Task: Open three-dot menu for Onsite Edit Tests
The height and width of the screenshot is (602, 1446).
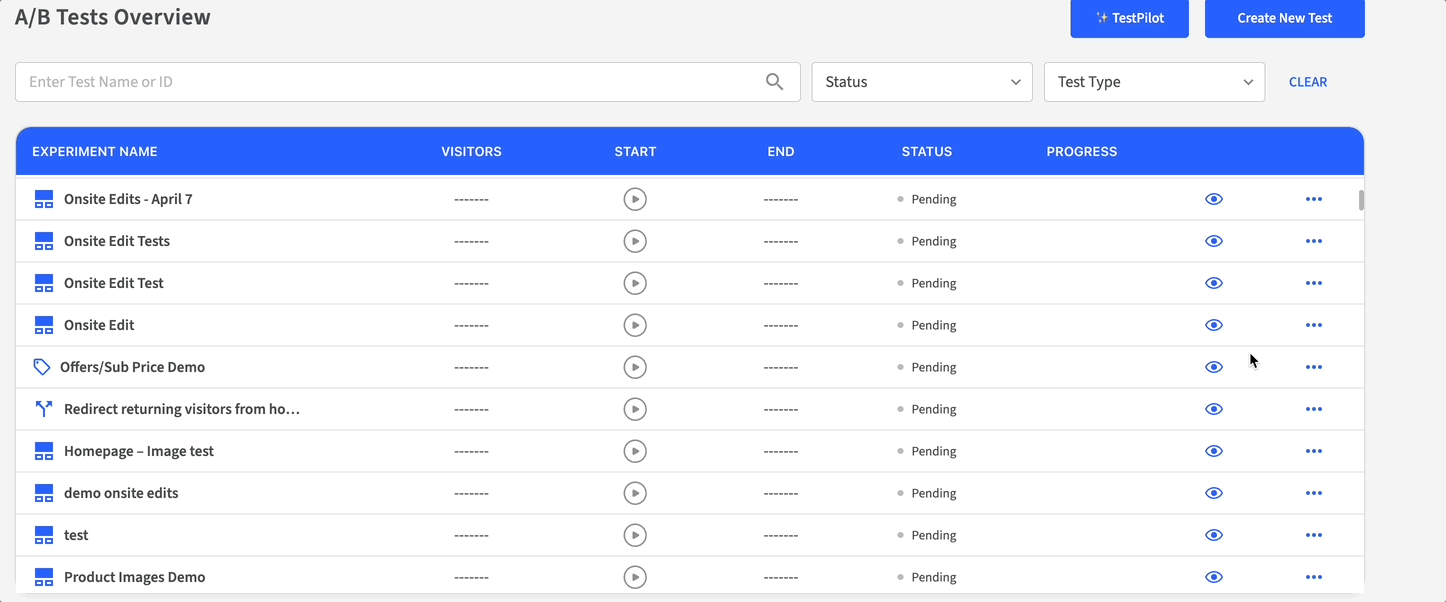Action: [1313, 241]
